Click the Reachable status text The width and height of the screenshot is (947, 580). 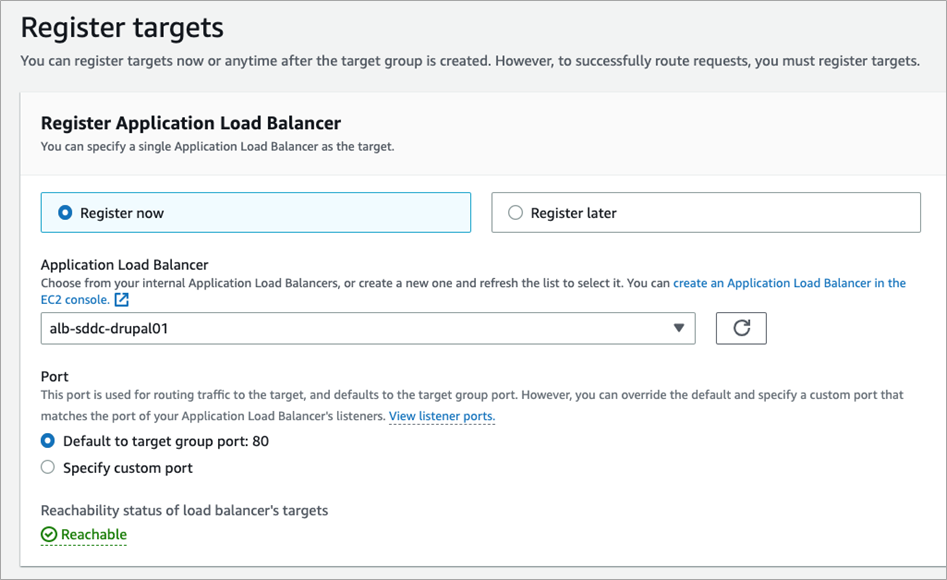[x=94, y=535]
